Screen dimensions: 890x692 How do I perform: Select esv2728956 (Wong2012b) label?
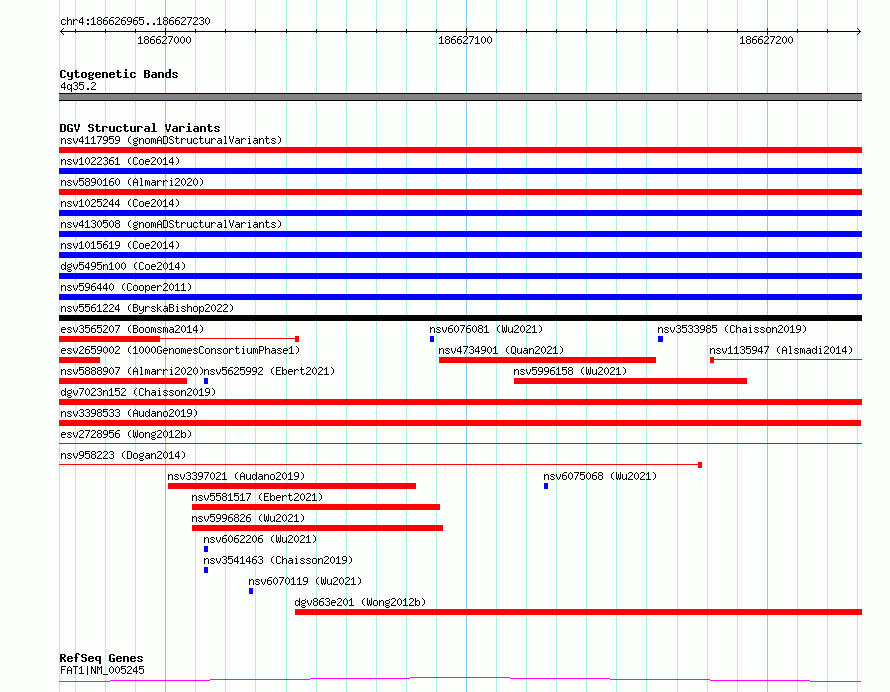(x=126, y=434)
